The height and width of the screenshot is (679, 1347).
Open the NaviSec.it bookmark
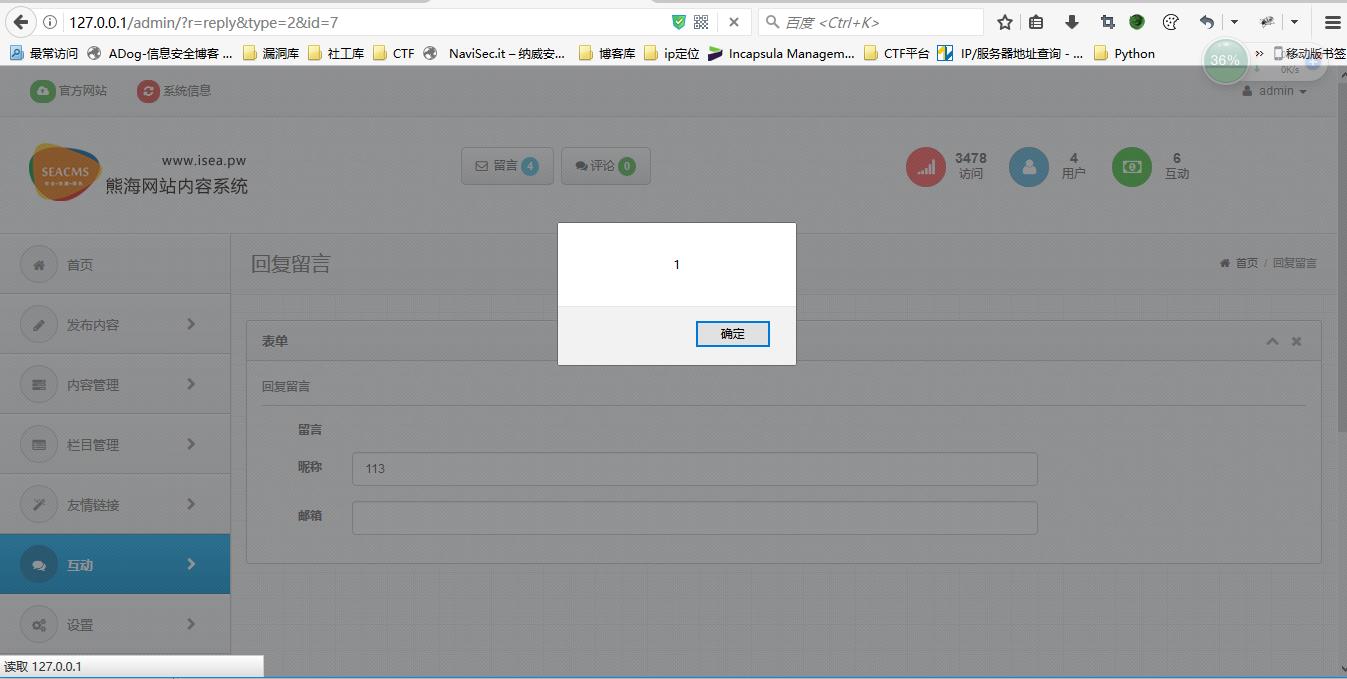(x=495, y=54)
